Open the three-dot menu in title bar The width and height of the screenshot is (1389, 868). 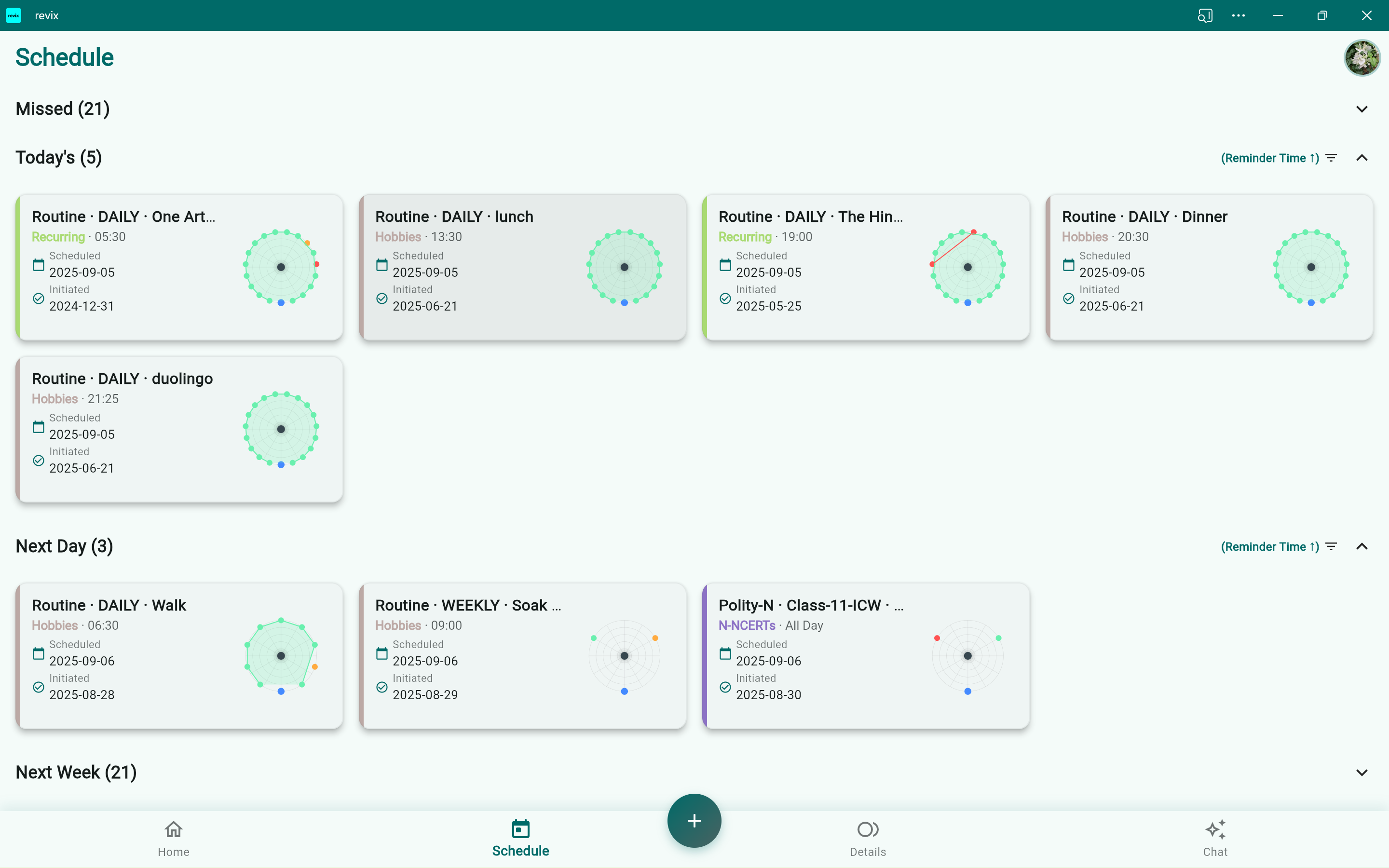(x=1238, y=15)
